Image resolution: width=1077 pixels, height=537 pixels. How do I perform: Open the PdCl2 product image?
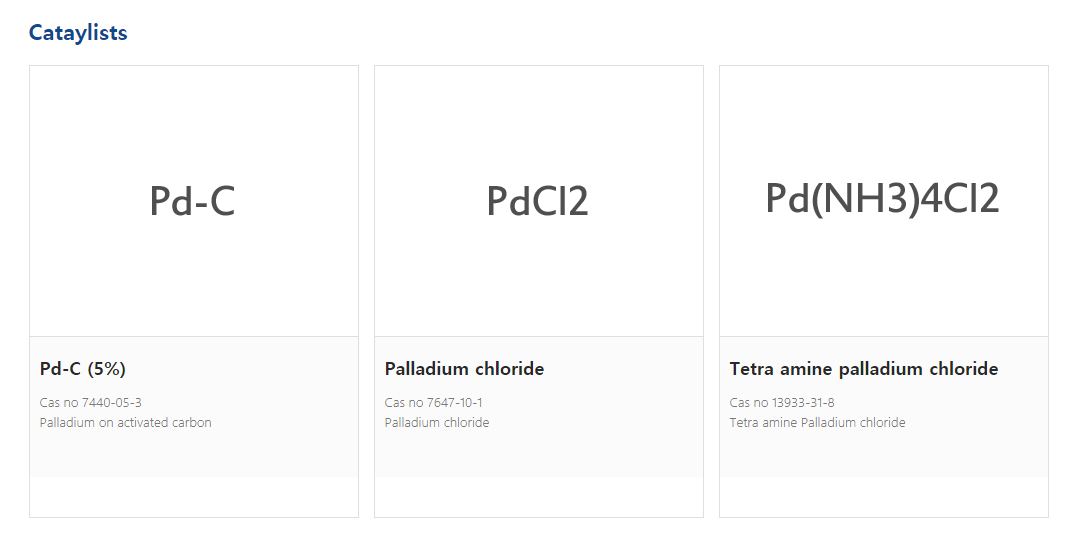pos(538,201)
